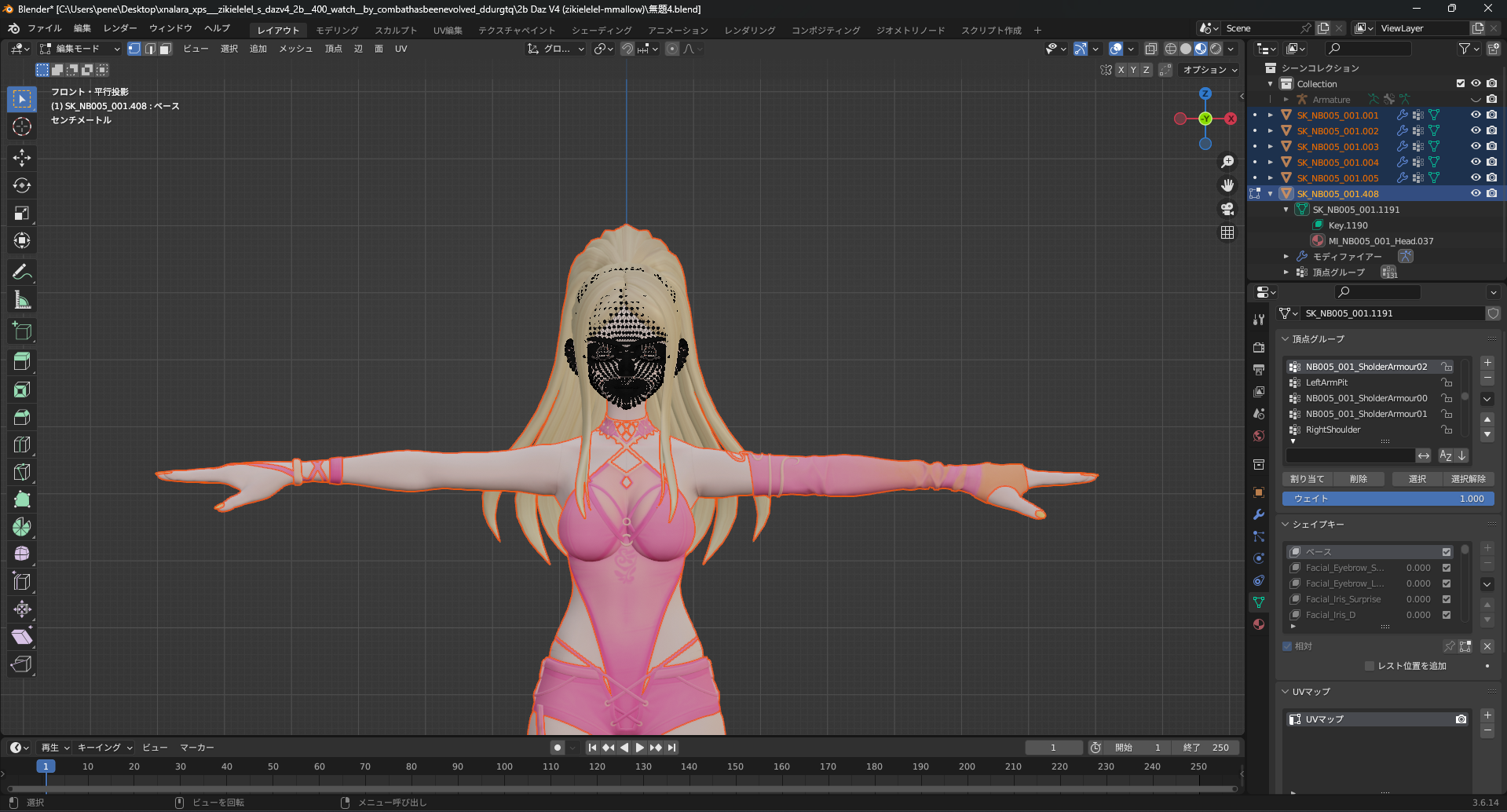Add a new UV map with plus button
The image size is (1507, 812).
pos(1487,715)
